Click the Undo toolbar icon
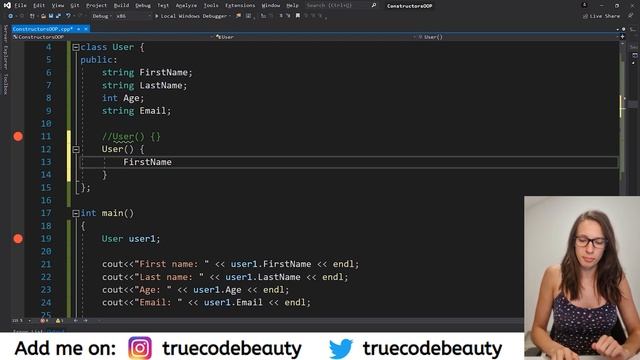 pos(68,16)
